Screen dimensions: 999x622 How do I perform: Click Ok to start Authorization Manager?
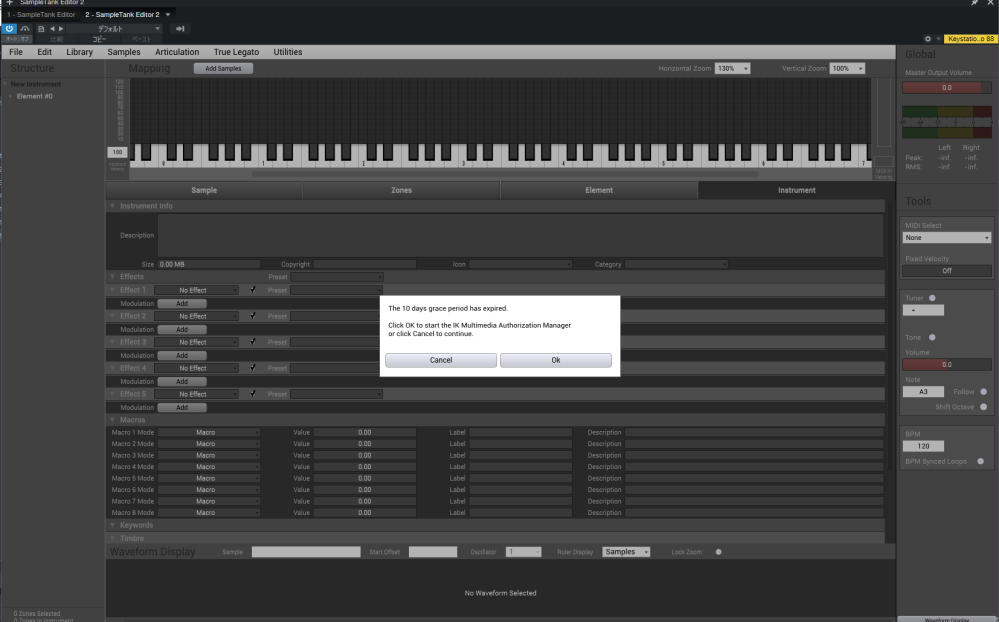point(556,360)
